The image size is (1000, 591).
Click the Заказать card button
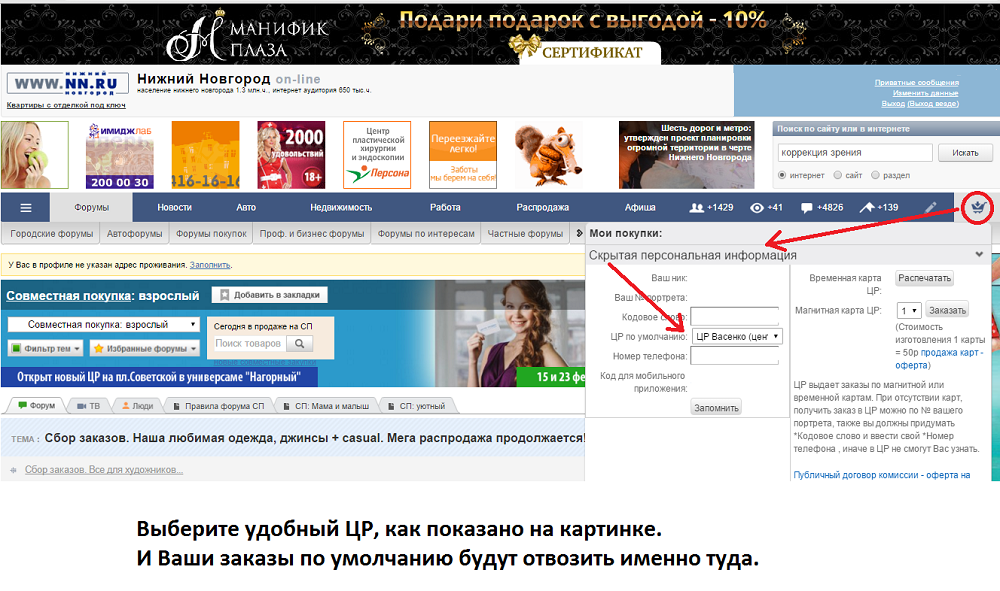click(947, 310)
